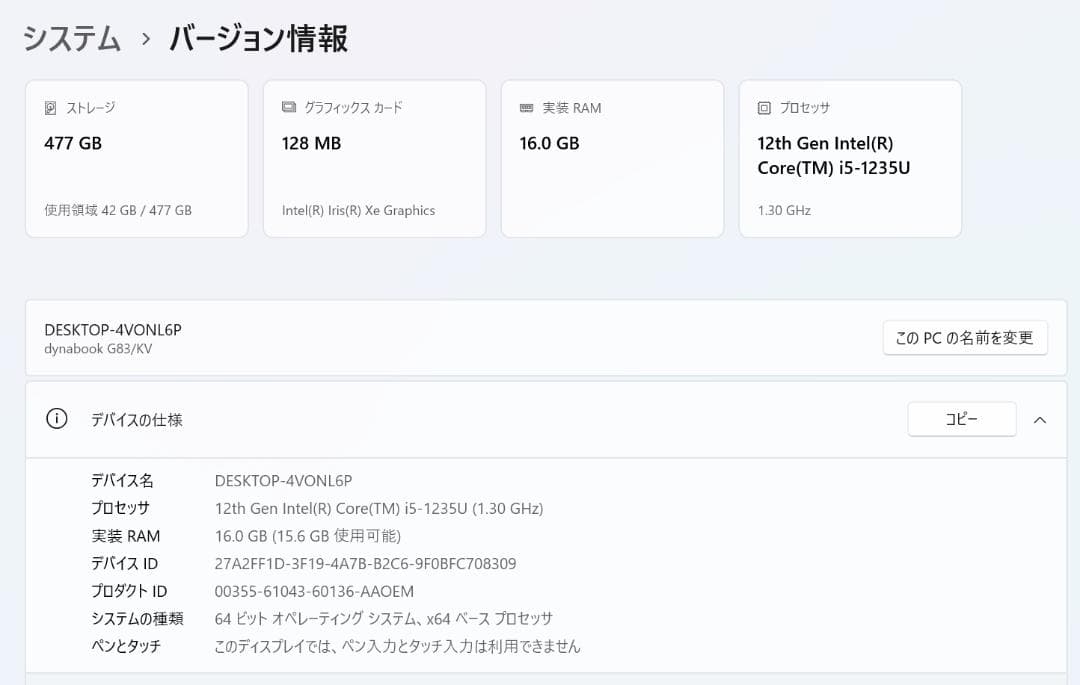Click the 実装 RAM memory icon
The height and width of the screenshot is (685, 1080).
[526, 107]
